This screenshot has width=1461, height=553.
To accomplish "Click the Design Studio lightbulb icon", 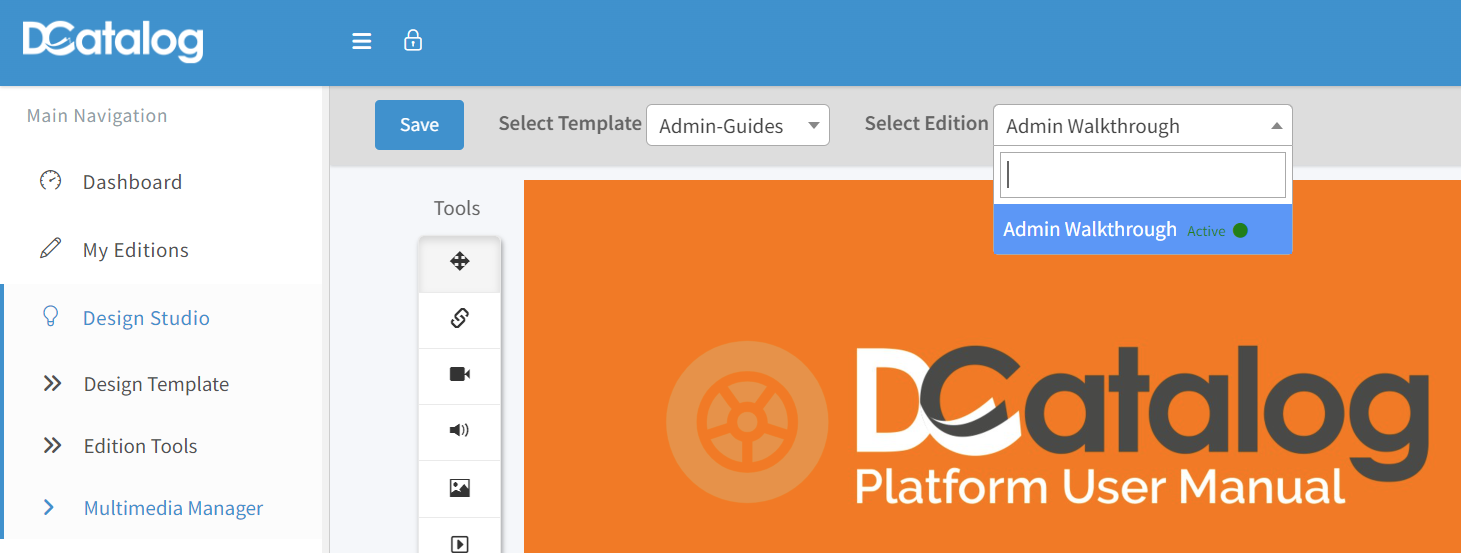I will coord(50,316).
